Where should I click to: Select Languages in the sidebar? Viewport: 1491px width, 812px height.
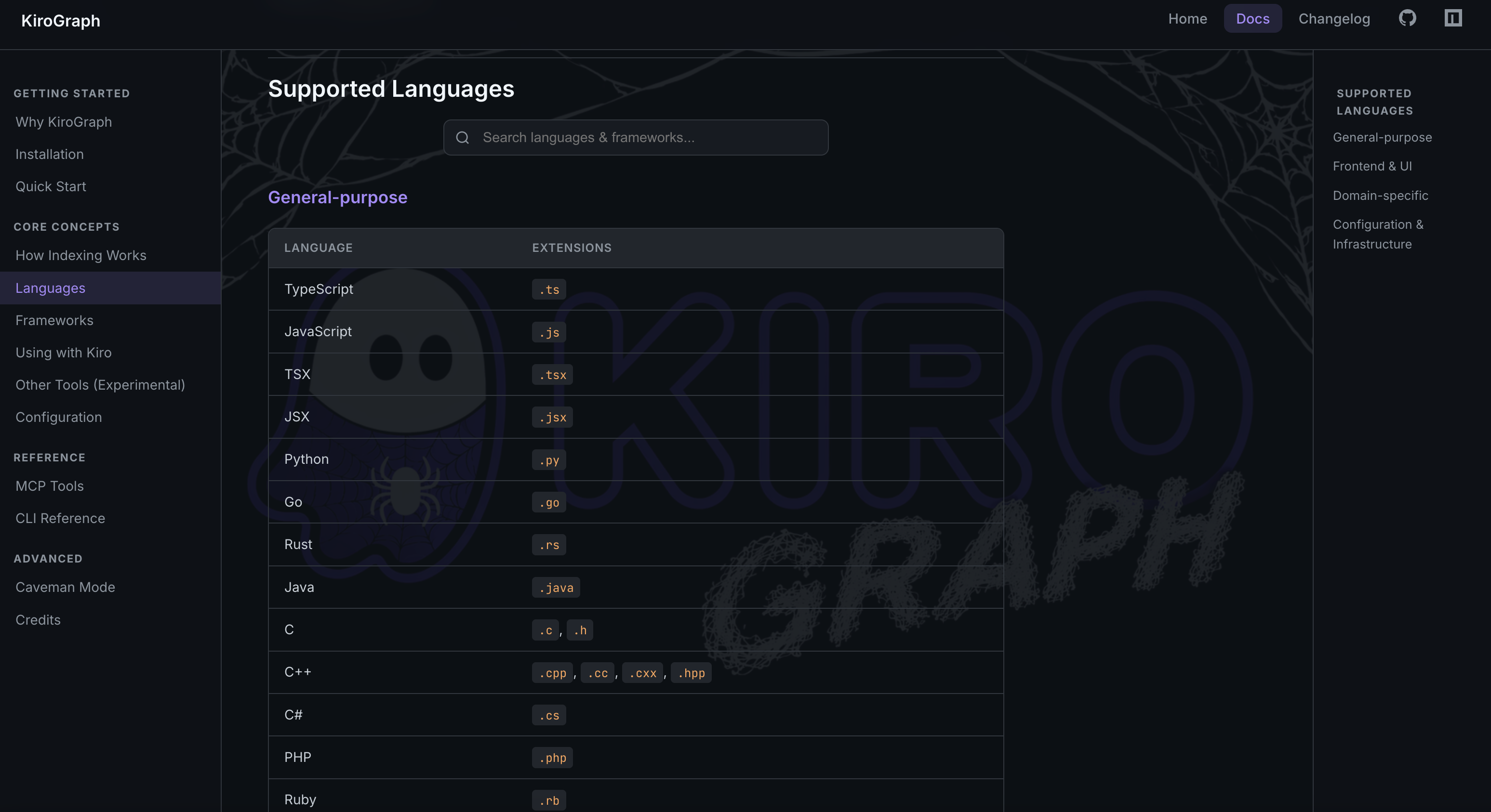[110, 288]
